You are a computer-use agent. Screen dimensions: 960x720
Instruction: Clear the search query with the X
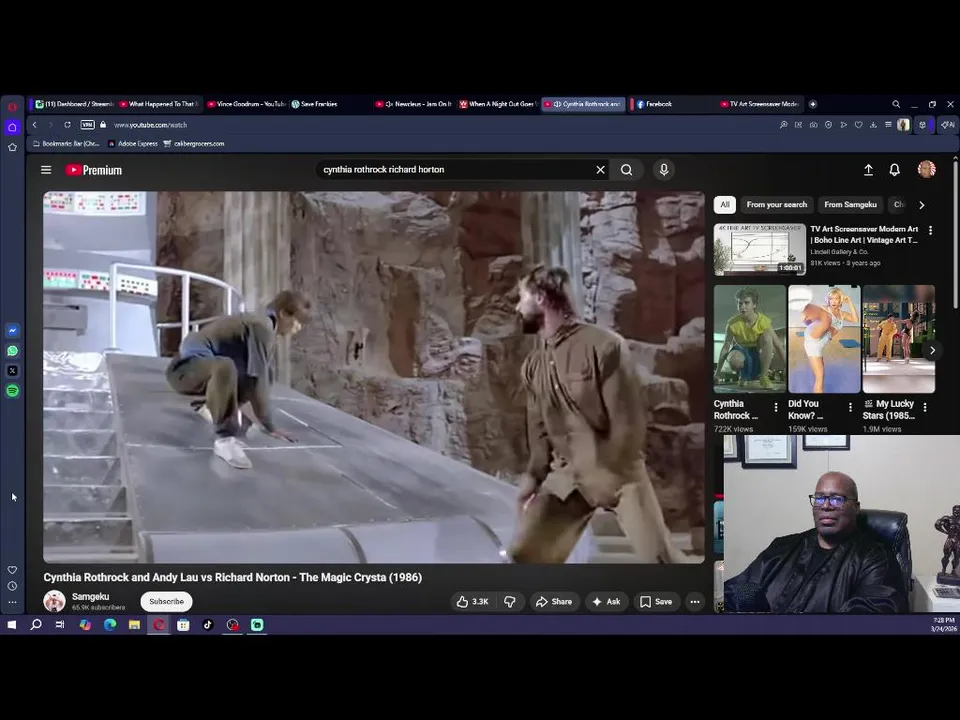600,170
